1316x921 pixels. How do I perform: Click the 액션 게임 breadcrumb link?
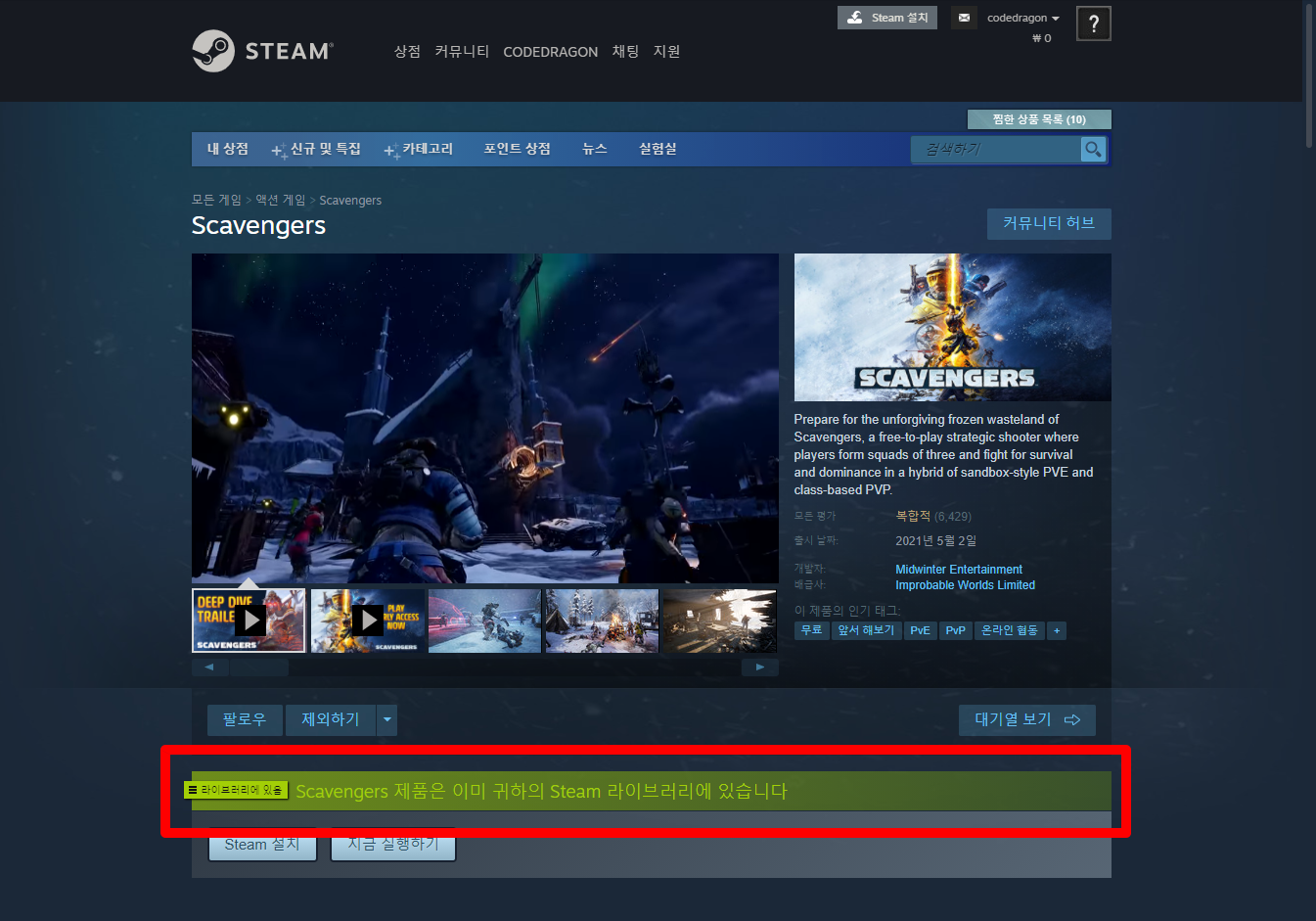[281, 200]
